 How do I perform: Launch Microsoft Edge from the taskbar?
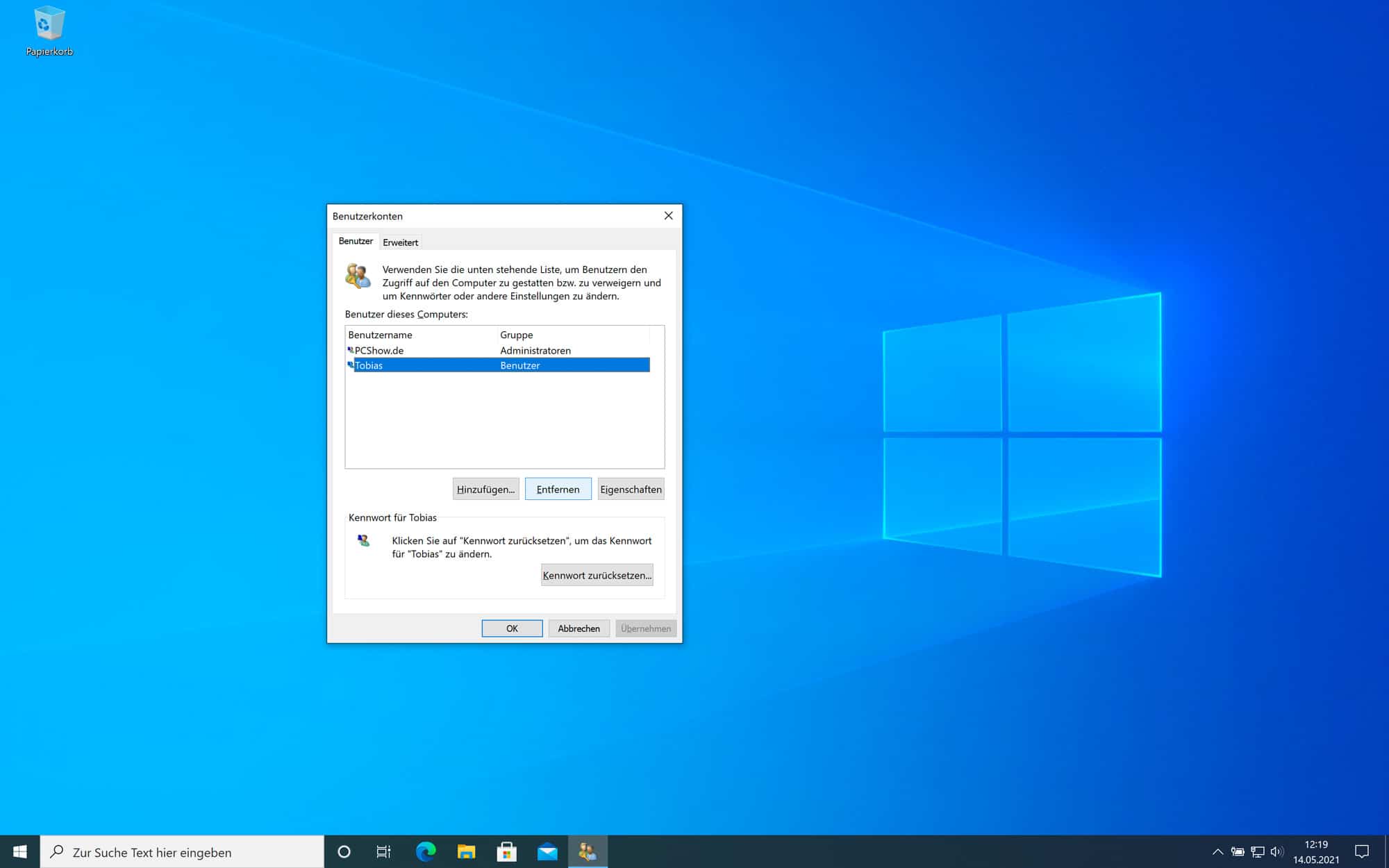(425, 851)
